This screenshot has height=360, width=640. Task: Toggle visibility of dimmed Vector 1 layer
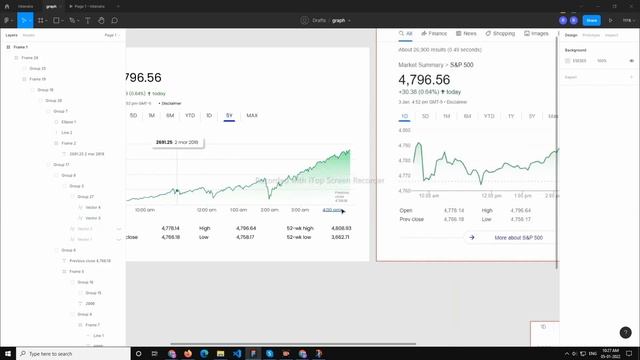point(119,240)
